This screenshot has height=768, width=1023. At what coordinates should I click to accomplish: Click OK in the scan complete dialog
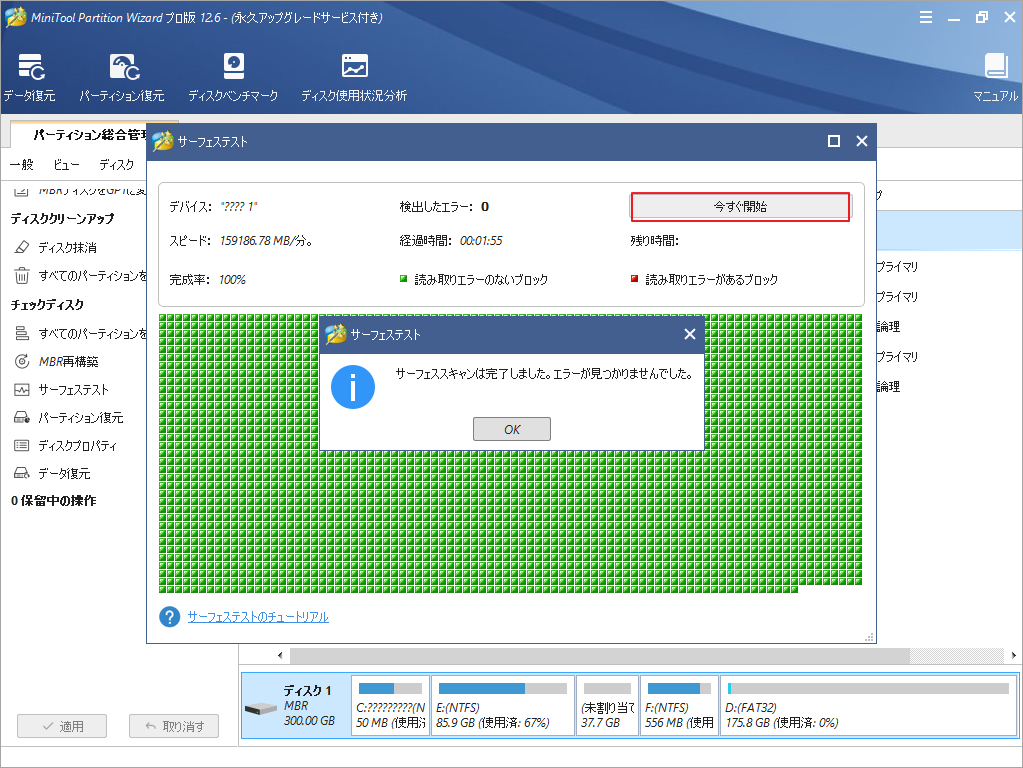tap(512, 429)
